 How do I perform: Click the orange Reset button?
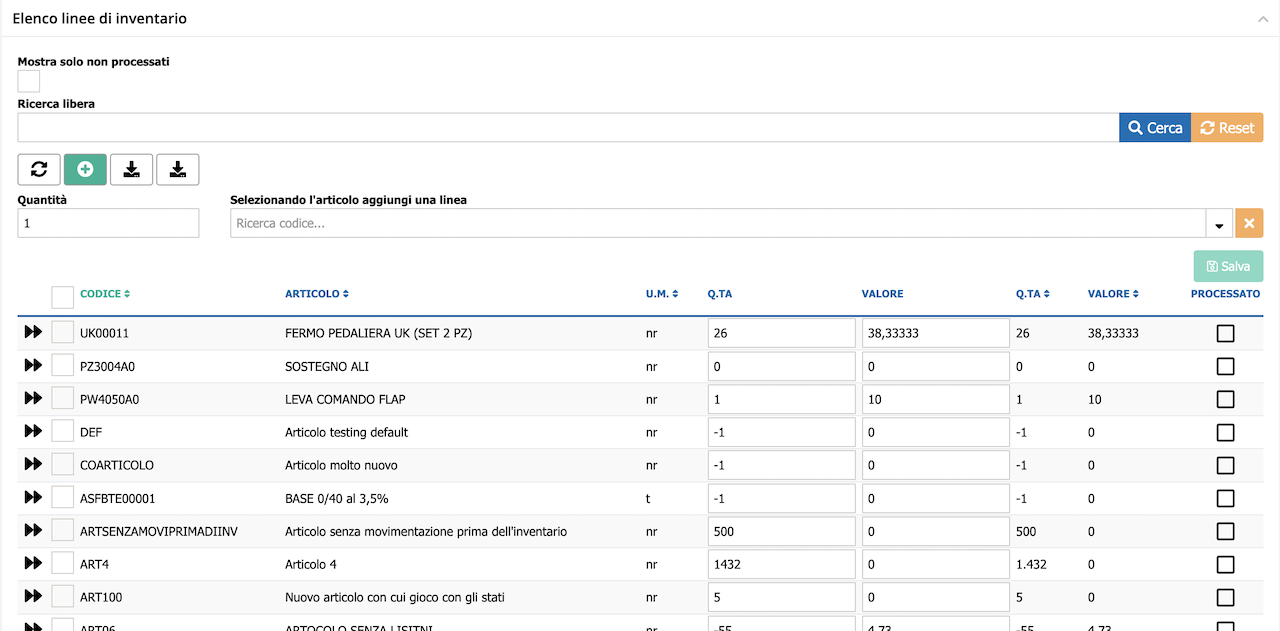pyautogui.click(x=1227, y=128)
